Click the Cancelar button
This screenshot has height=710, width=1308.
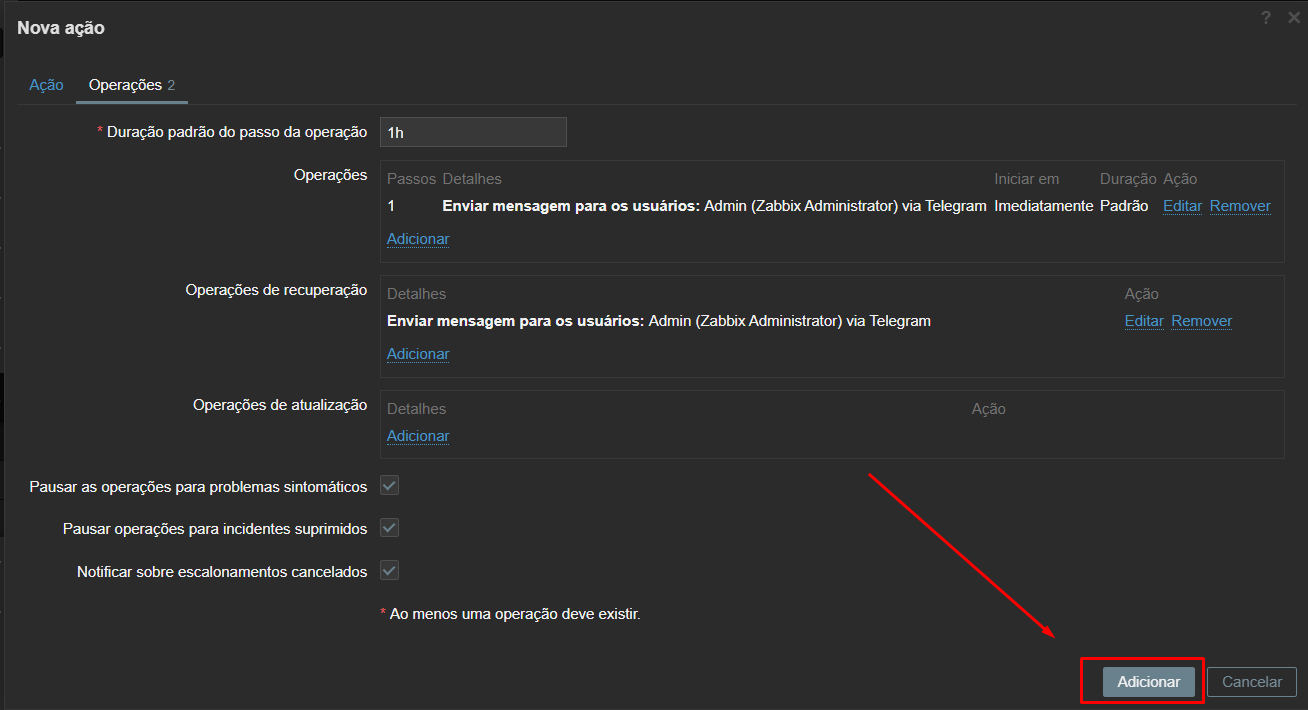point(1252,682)
